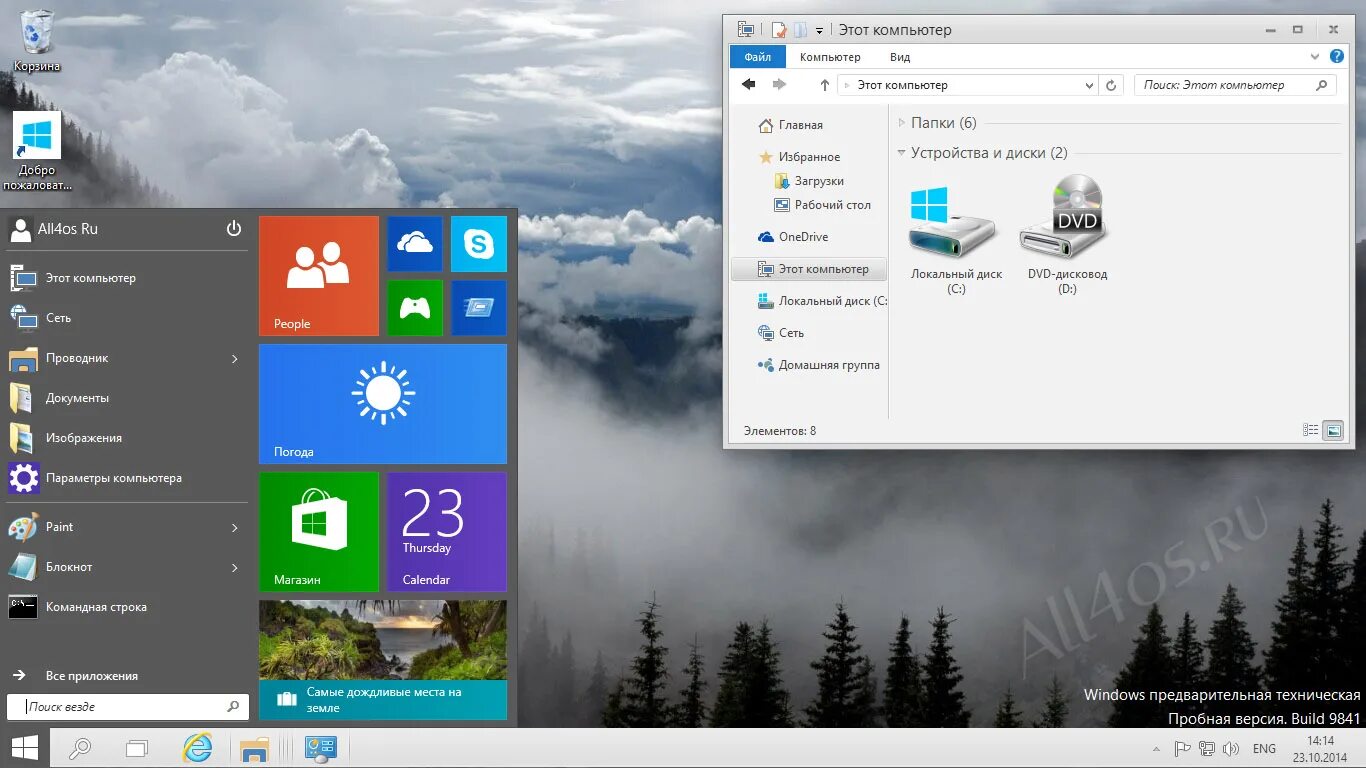Switch to large icons view in status bar
Image resolution: width=1366 pixels, height=768 pixels.
coord(1334,429)
